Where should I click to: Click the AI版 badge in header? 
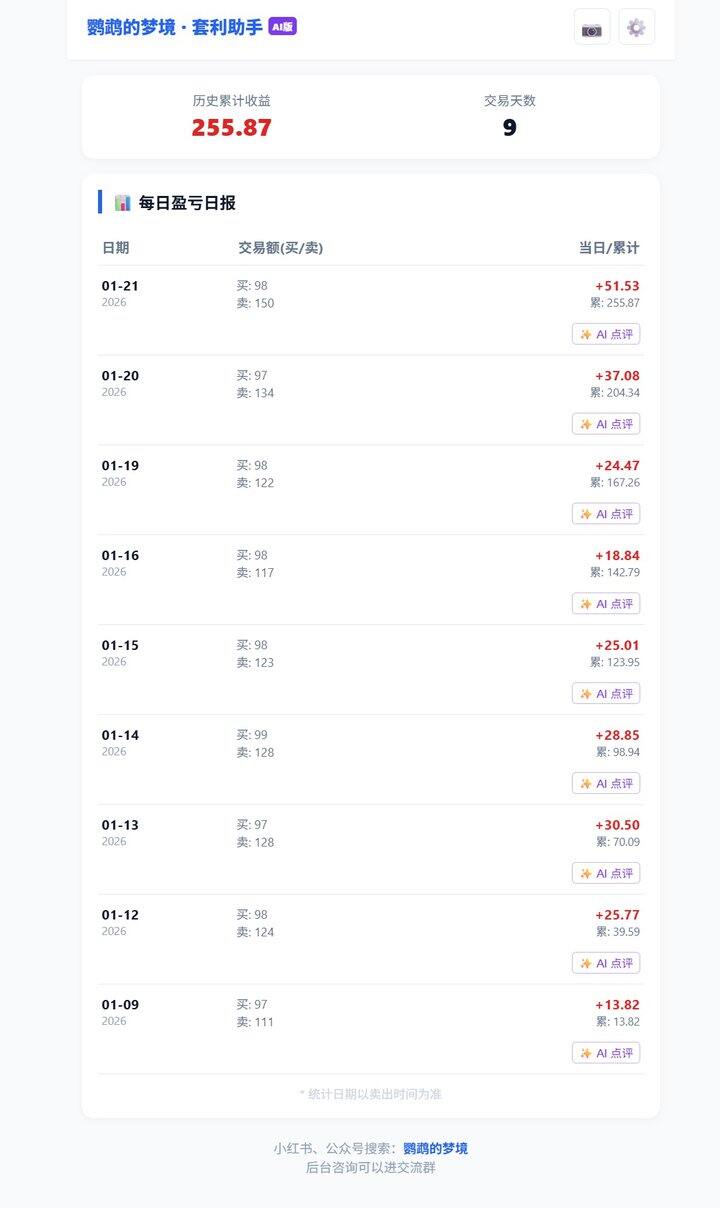pyautogui.click(x=283, y=27)
